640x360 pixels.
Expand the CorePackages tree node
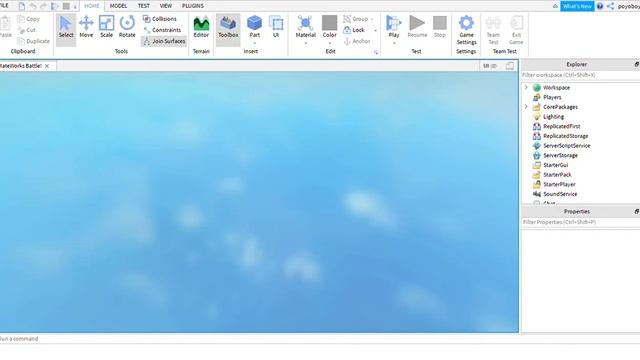[526, 107]
